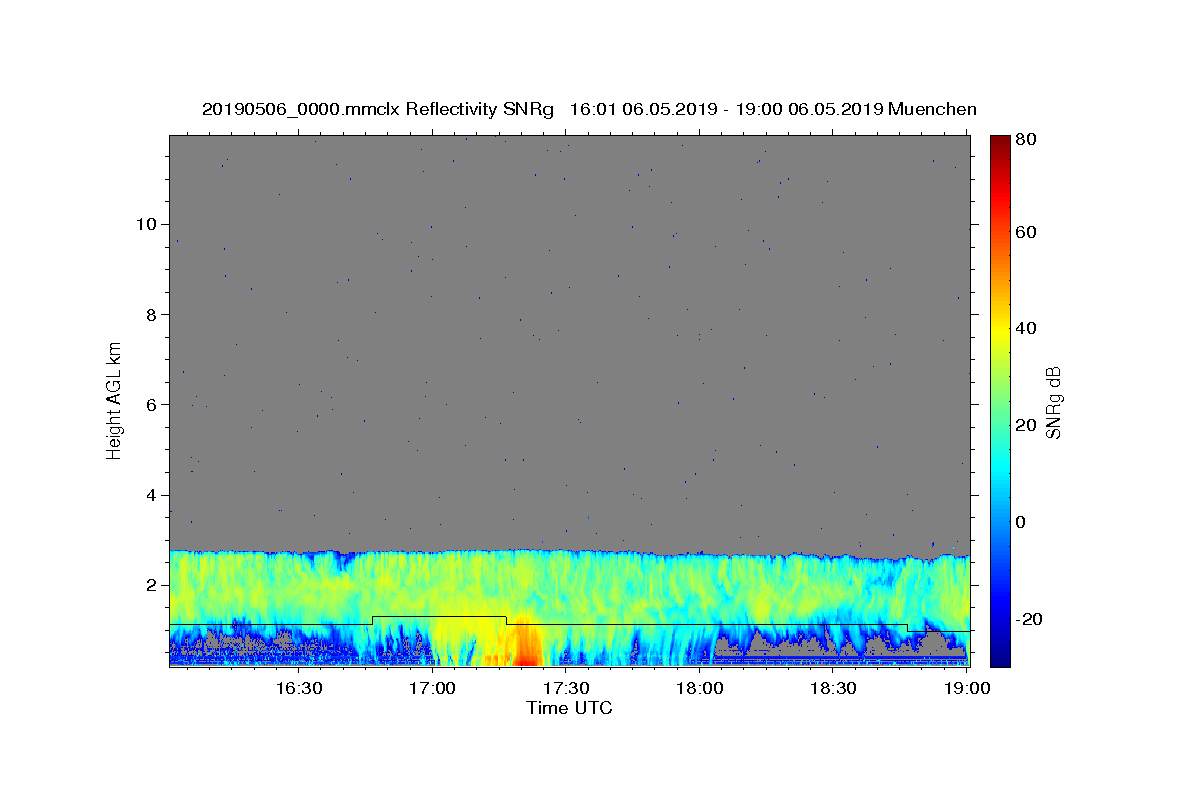The image size is (1200, 800).
Task: Select the 18:30 time tick label
Action: (x=834, y=688)
